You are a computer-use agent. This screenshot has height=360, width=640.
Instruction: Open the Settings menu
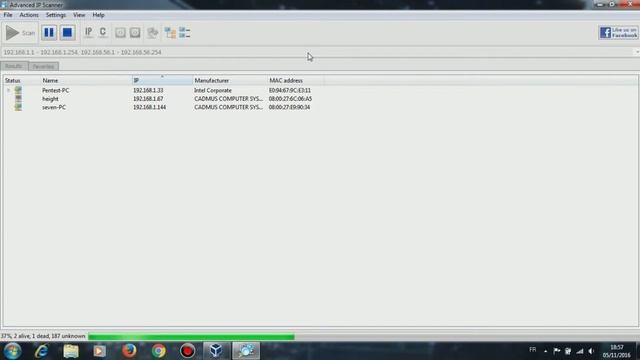click(56, 15)
